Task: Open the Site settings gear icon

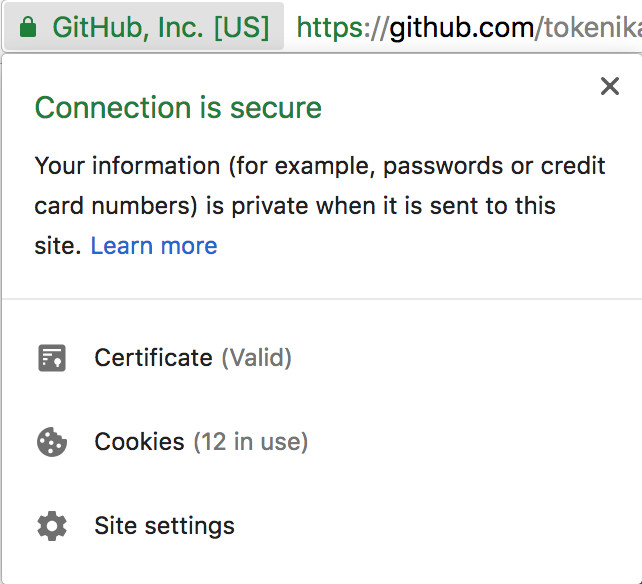Action: point(52,526)
